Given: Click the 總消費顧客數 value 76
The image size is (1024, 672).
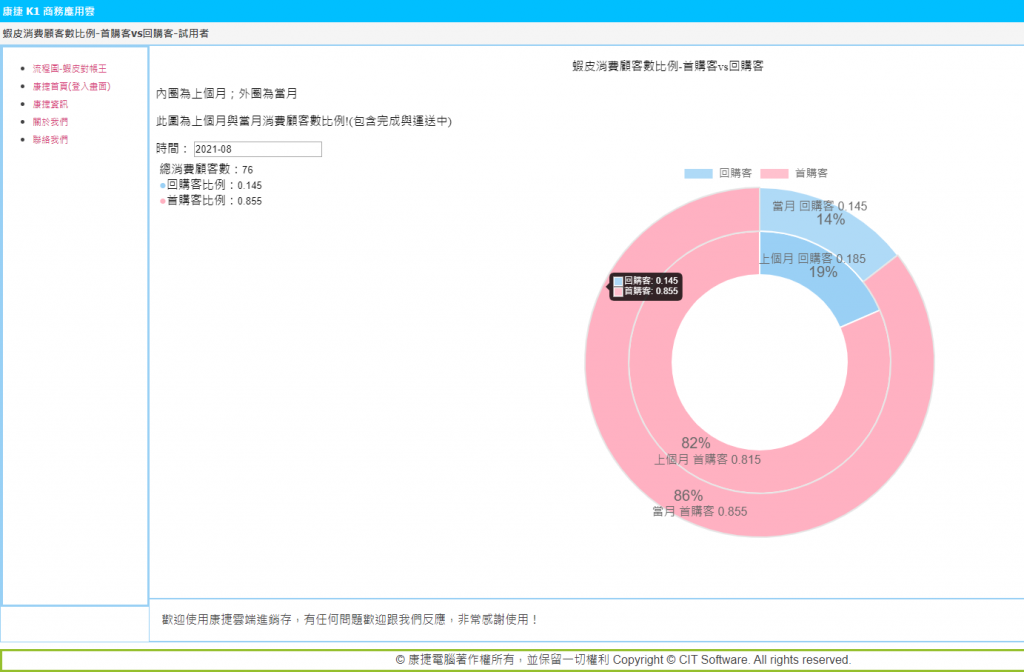Looking at the screenshot, I should 247,170.
